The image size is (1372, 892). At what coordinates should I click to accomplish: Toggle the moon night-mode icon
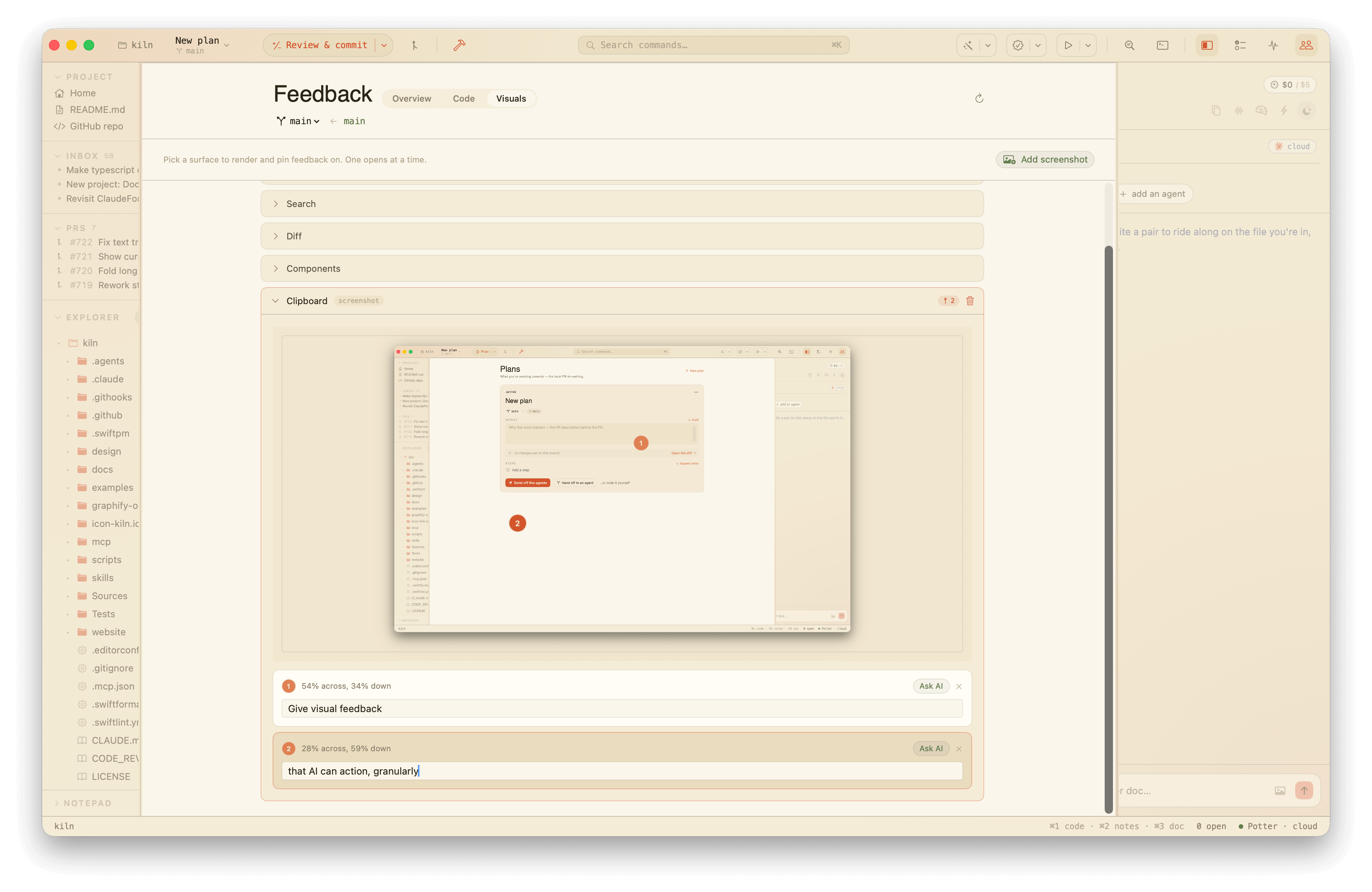pos(1307,111)
